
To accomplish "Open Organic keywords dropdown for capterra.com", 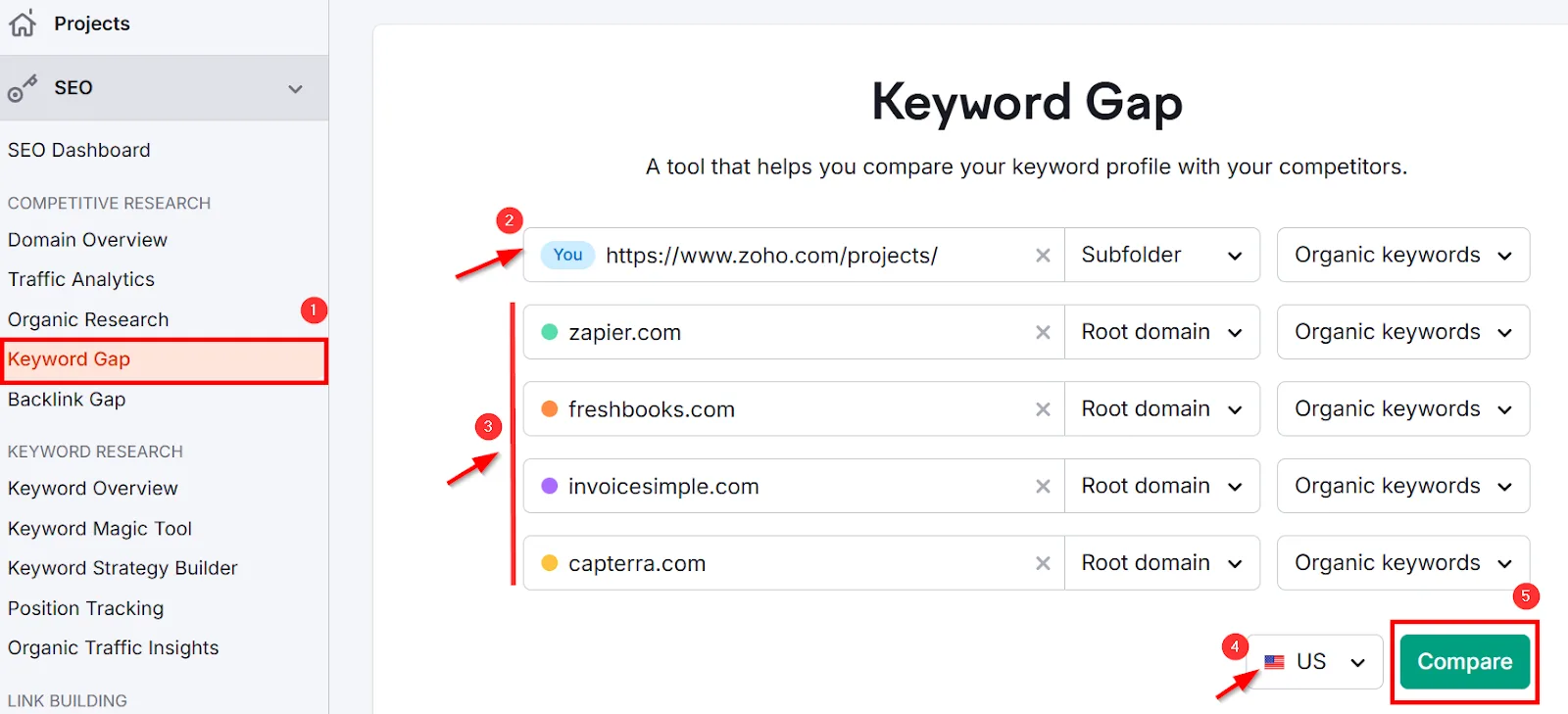I will (1403, 562).
